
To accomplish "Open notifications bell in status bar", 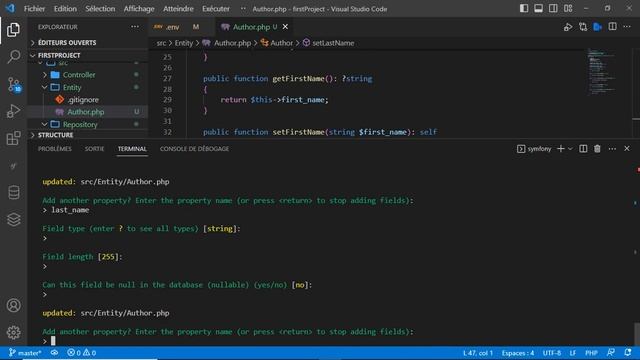I will click(x=628, y=352).
